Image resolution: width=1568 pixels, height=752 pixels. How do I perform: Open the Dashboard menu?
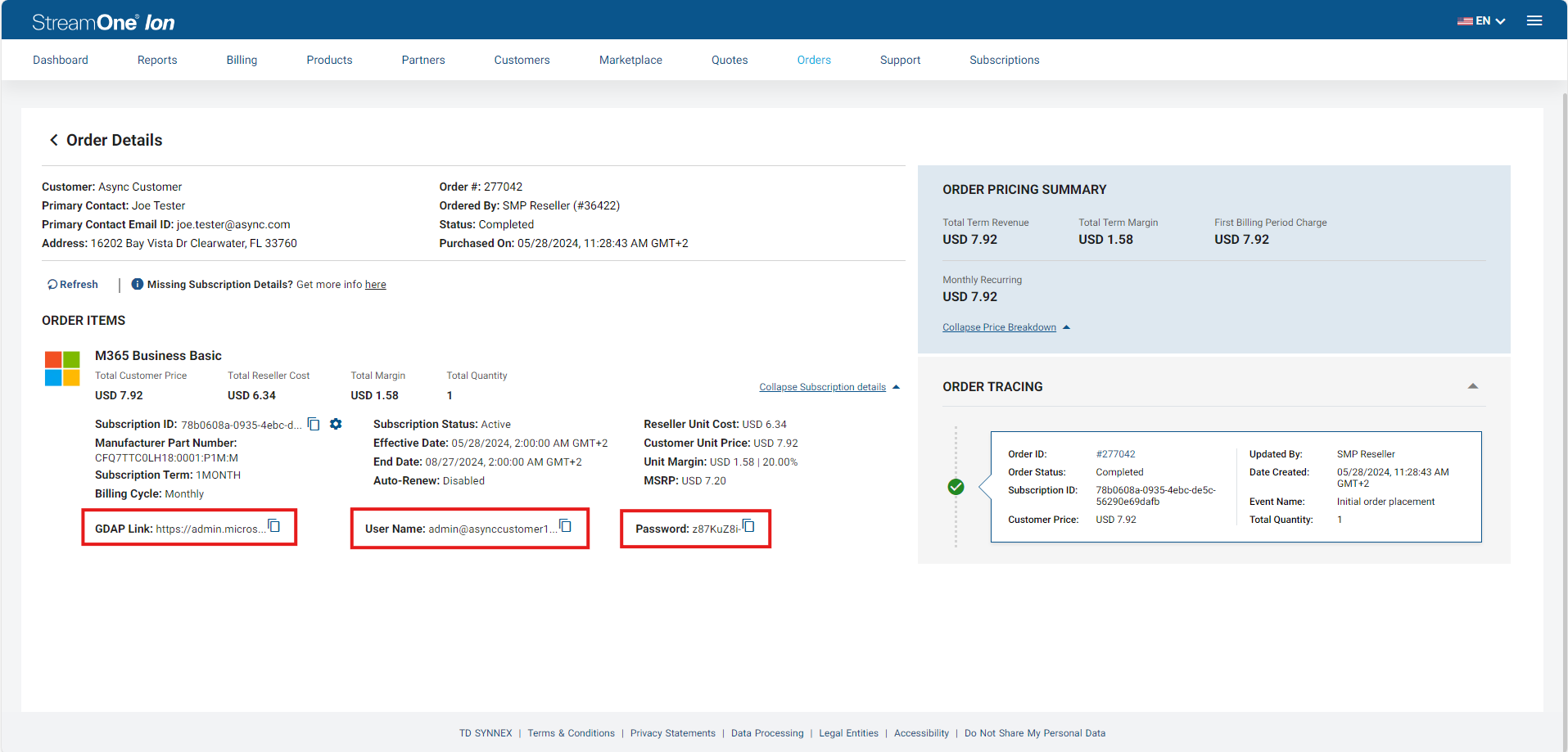point(61,60)
